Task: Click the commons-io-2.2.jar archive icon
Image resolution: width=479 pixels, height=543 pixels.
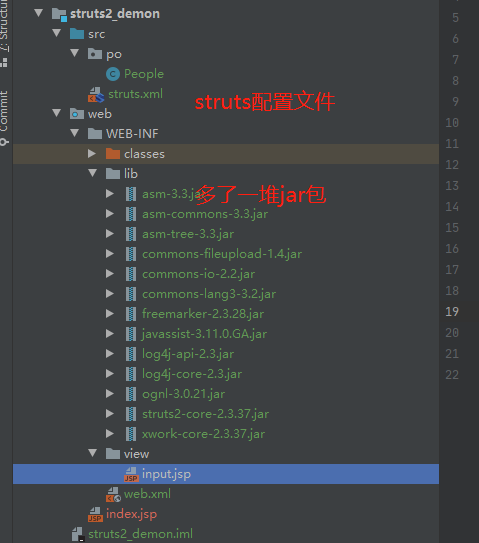Action: tap(131, 274)
